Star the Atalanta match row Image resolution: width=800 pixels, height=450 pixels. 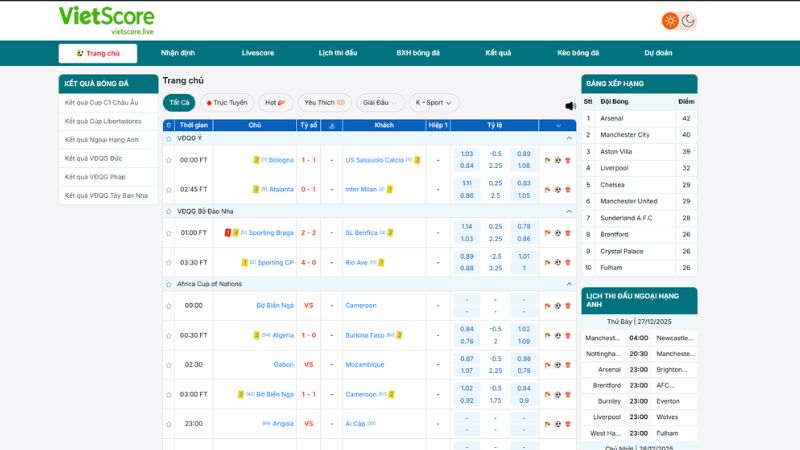169,190
